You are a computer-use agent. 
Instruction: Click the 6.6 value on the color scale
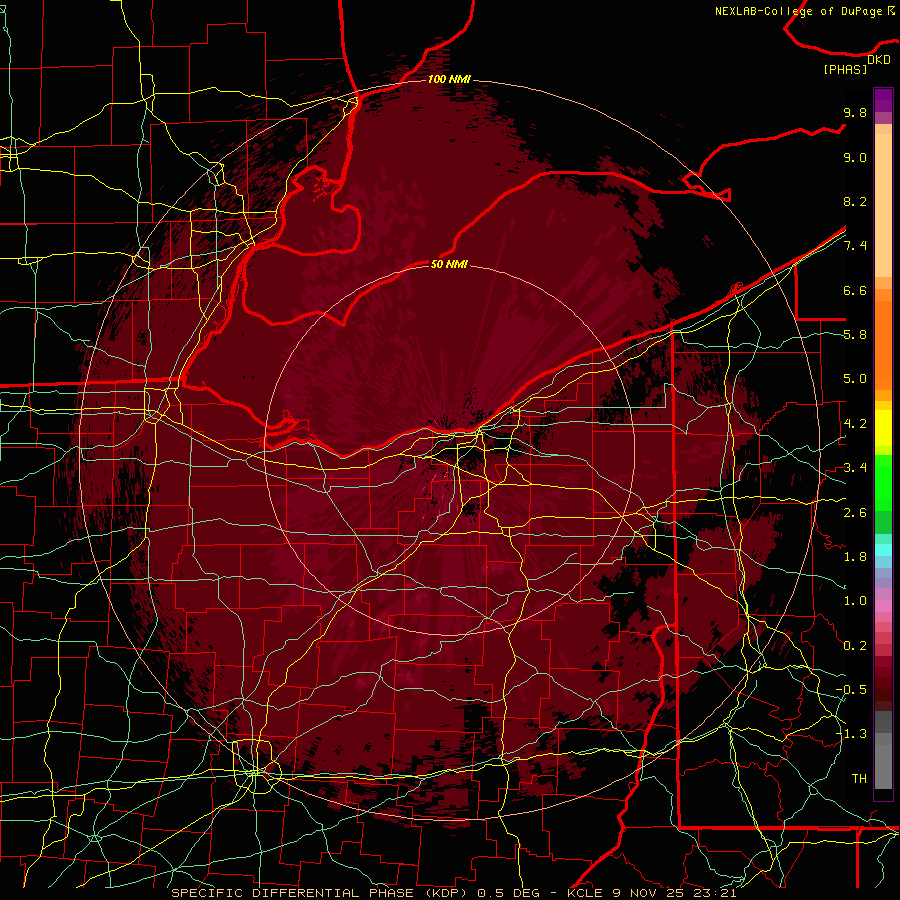855,290
